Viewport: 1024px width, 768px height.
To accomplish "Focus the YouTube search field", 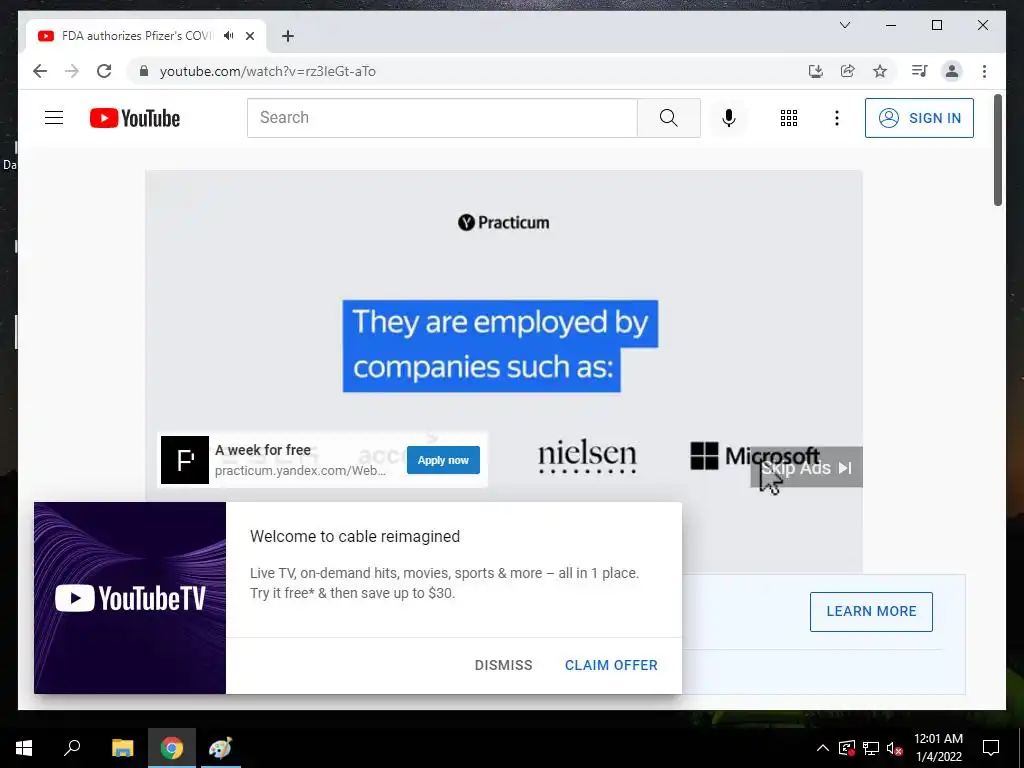I will [x=442, y=118].
